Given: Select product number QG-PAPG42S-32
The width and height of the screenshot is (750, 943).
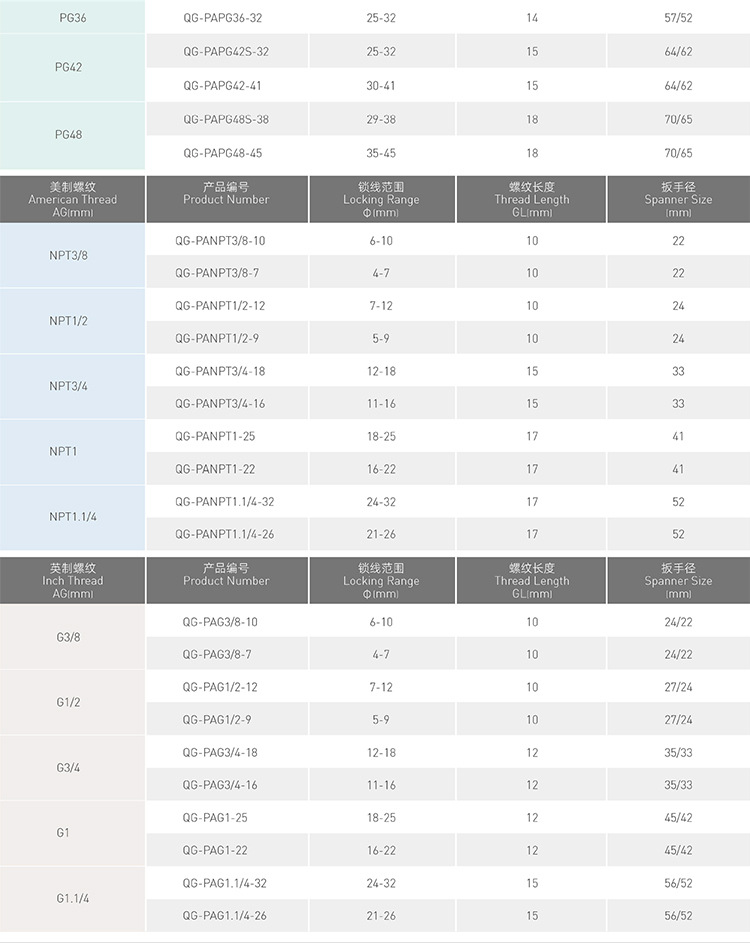Looking at the screenshot, I should pos(226,51).
